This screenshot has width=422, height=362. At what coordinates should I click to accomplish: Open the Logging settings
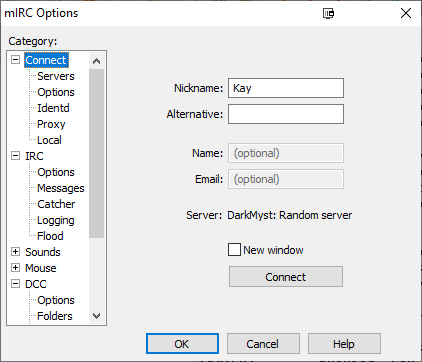tap(56, 220)
